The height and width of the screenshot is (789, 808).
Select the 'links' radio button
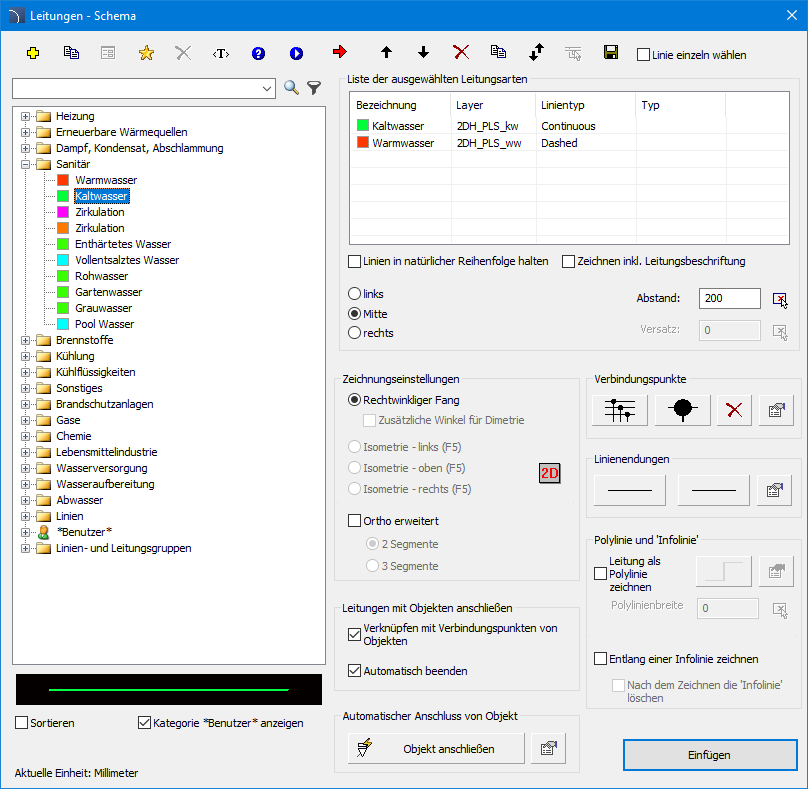(x=354, y=294)
